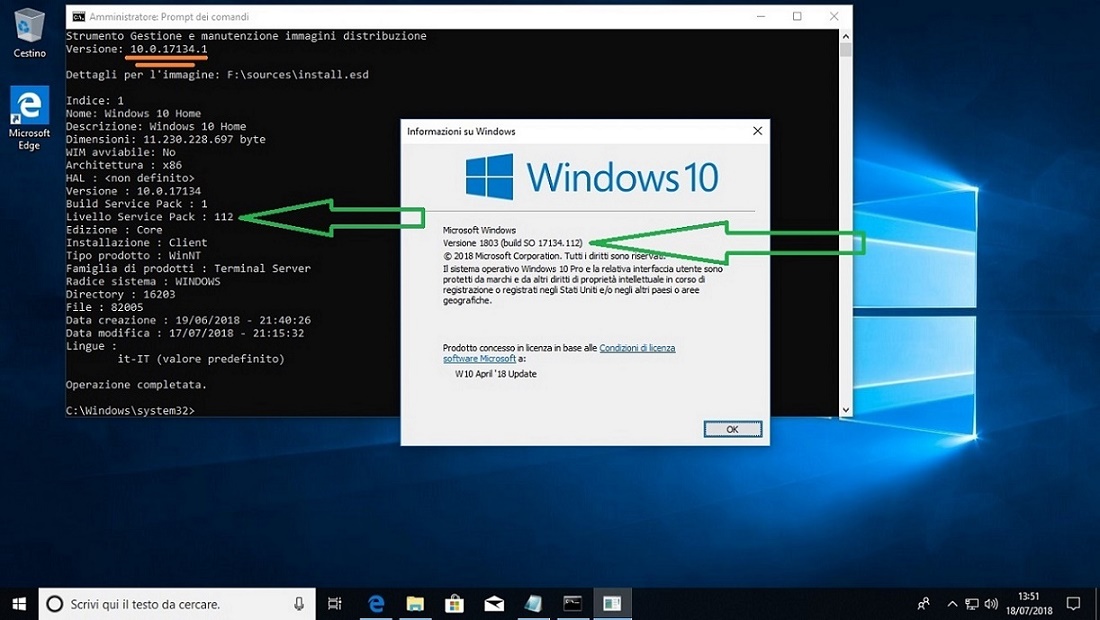Open the clock showing 13:51
The height and width of the screenshot is (620, 1100).
pos(1028,603)
